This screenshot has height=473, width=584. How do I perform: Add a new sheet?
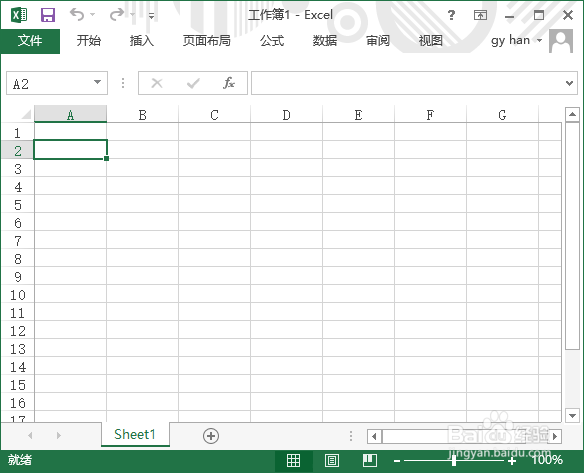tap(211, 435)
